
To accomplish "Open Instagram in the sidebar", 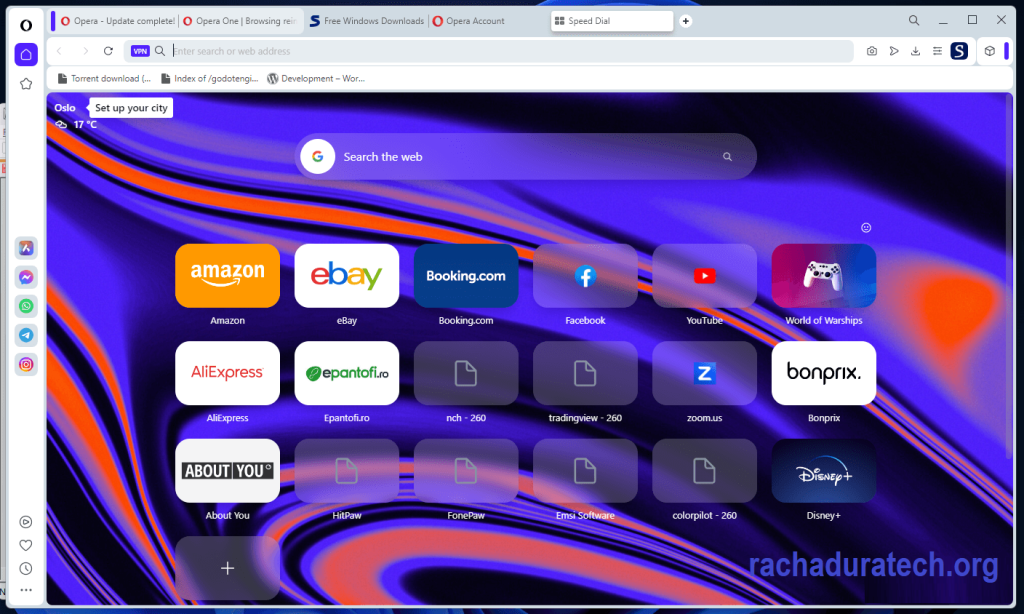I will pos(26,364).
